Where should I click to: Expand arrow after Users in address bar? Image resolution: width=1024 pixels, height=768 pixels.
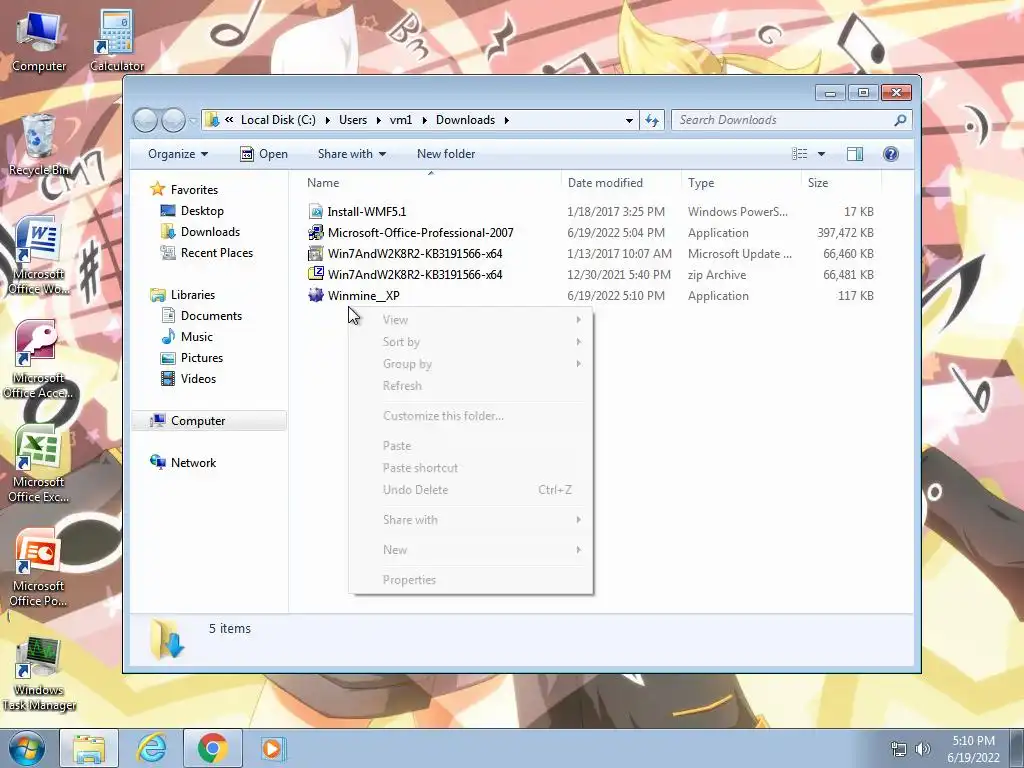pyautogui.click(x=379, y=120)
